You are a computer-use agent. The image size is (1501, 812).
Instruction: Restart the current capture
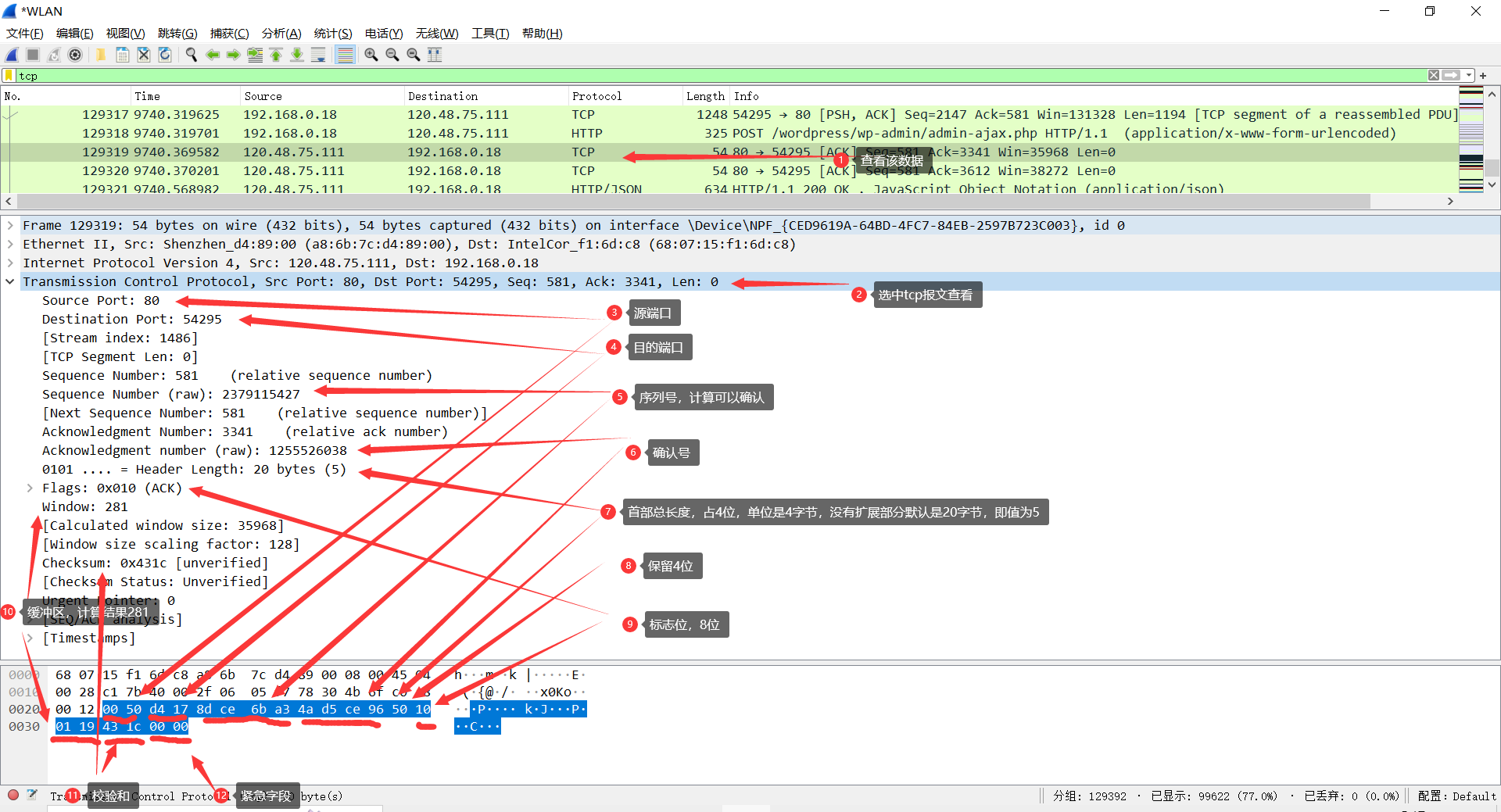(54, 55)
